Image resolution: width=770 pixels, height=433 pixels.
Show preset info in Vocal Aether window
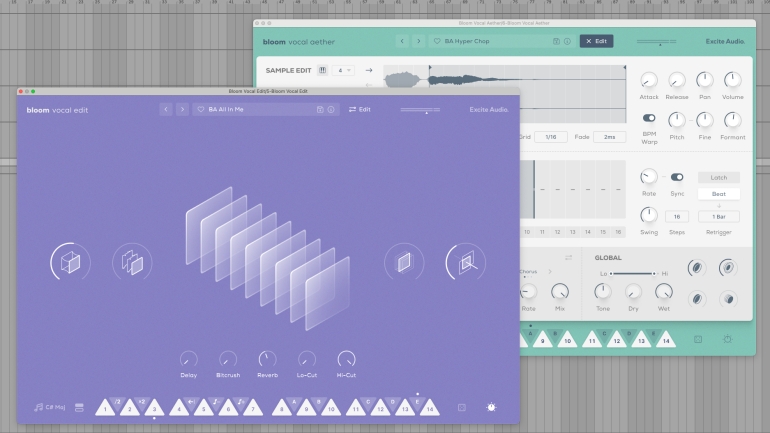567,41
